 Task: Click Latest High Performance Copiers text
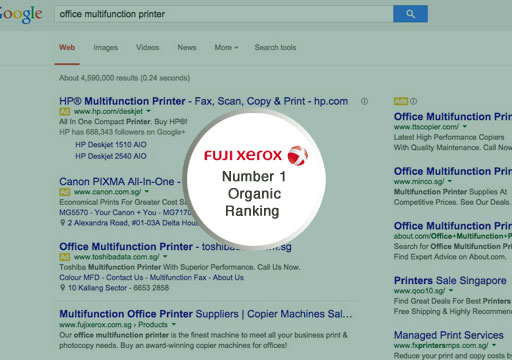pyautogui.click(x=449, y=137)
